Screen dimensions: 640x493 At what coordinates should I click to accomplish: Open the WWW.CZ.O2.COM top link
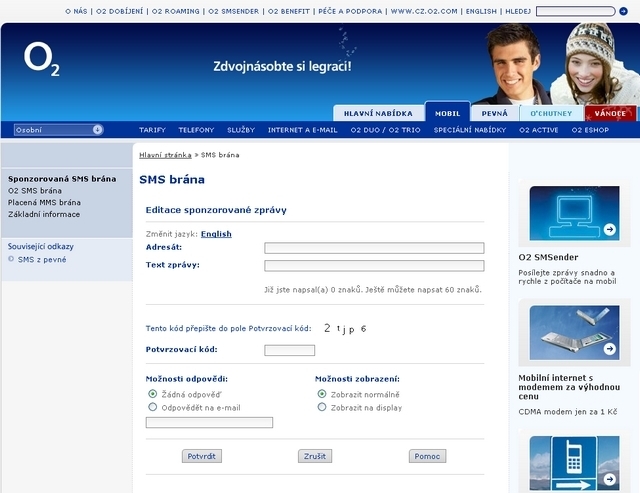424,11
